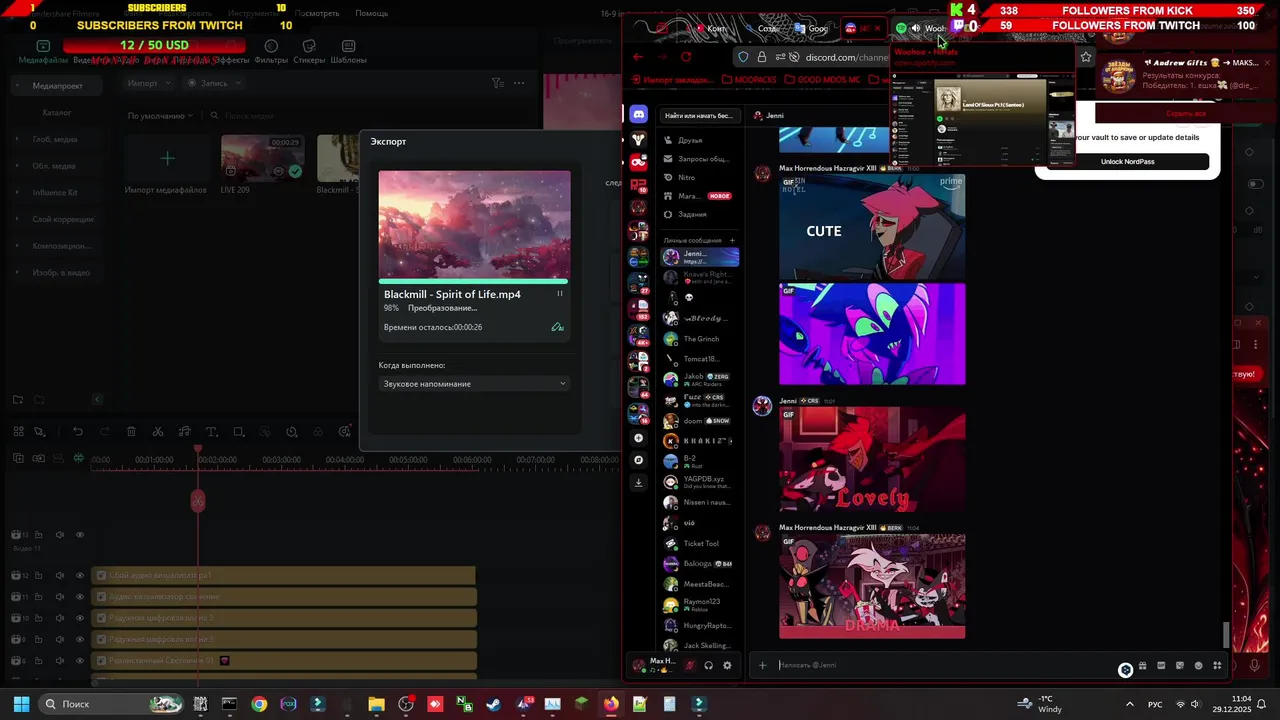Expand the Обл. медиа tree item
1280x720 pixels.
point(17,166)
